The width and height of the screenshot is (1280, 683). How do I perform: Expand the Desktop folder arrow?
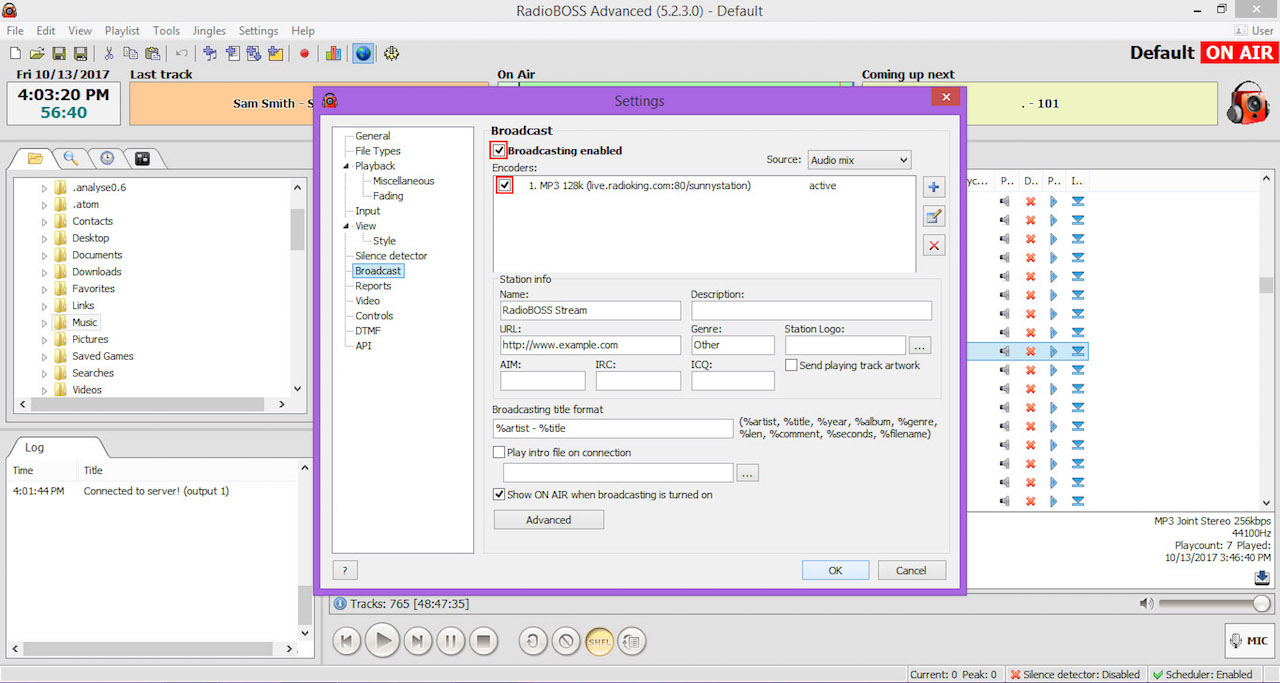44,238
